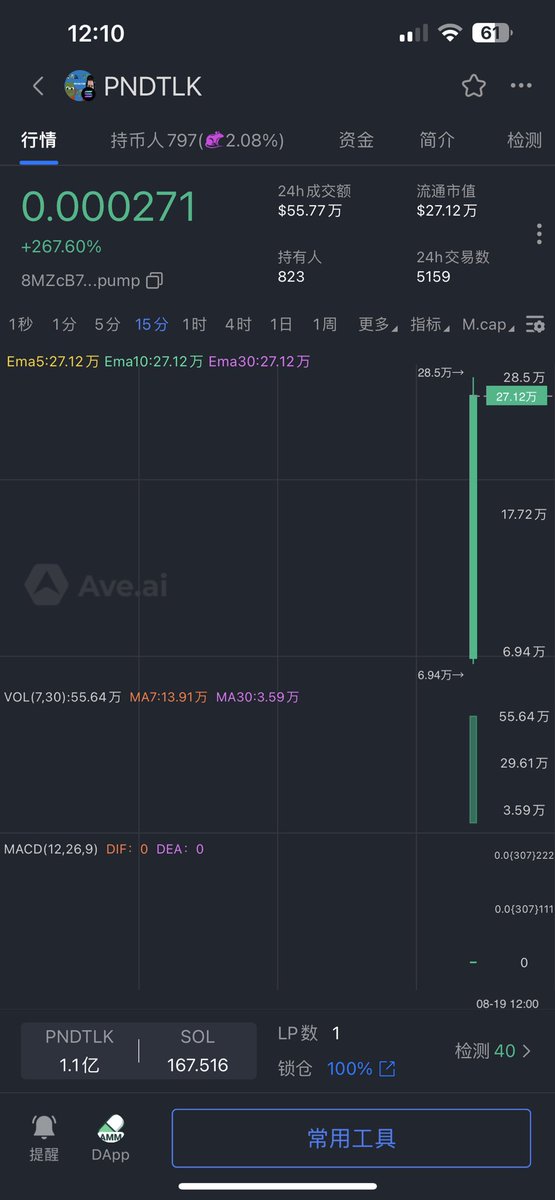This screenshot has height=1200, width=555.
Task: Expand the 更多 timeframe dropdown
Action: coord(377,324)
